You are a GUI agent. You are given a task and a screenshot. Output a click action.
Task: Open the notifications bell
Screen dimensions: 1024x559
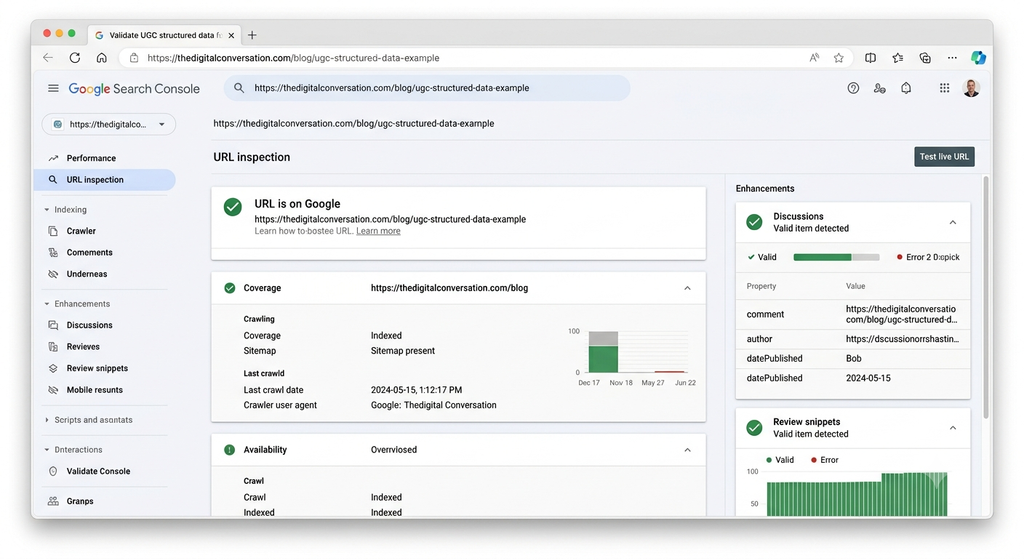tap(906, 88)
